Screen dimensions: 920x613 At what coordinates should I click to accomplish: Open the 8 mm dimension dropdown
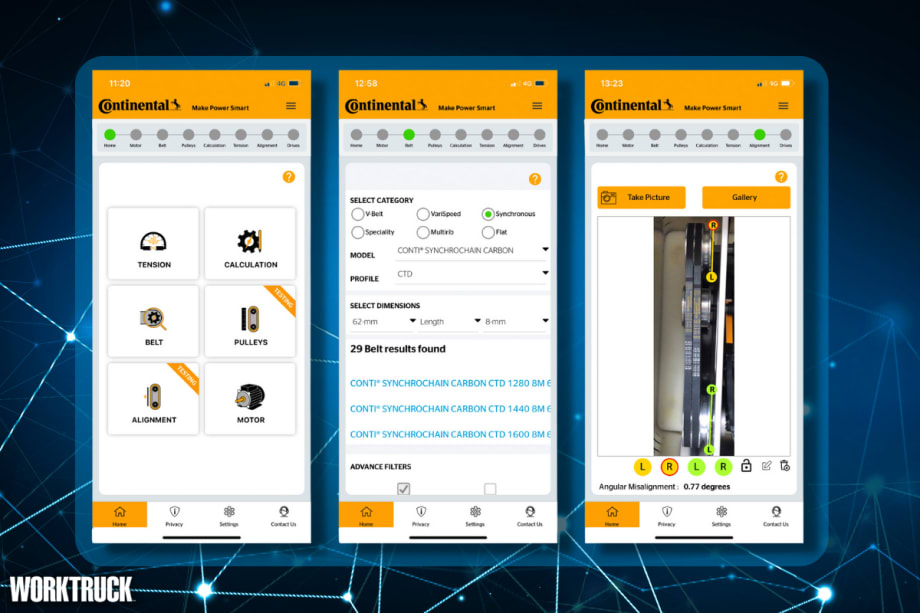516,321
